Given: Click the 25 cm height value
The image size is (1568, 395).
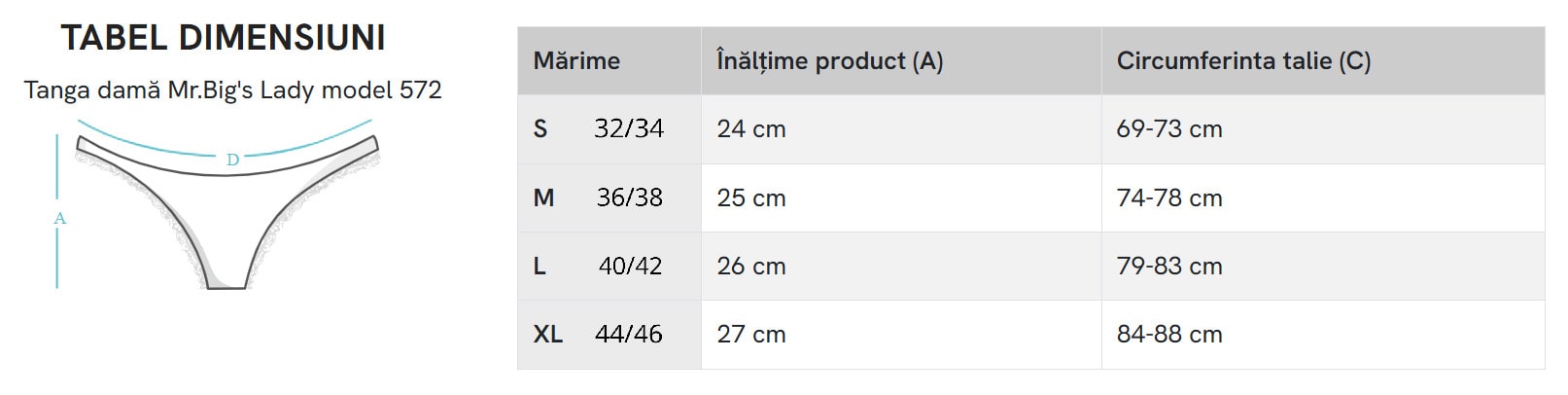Looking at the screenshot, I should pos(751,197).
